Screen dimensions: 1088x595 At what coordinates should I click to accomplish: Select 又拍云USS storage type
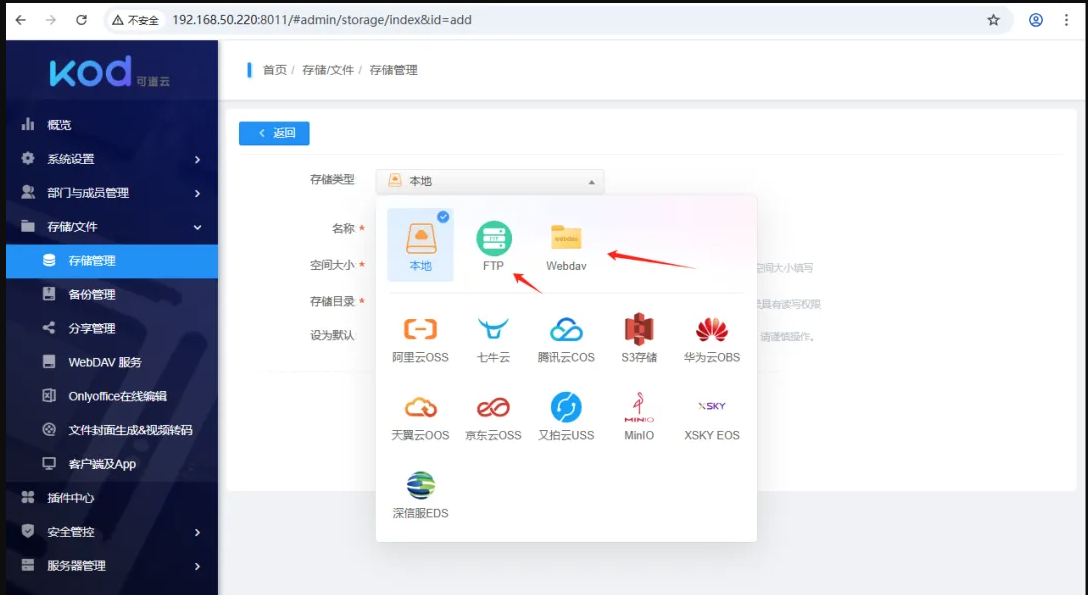coord(566,417)
